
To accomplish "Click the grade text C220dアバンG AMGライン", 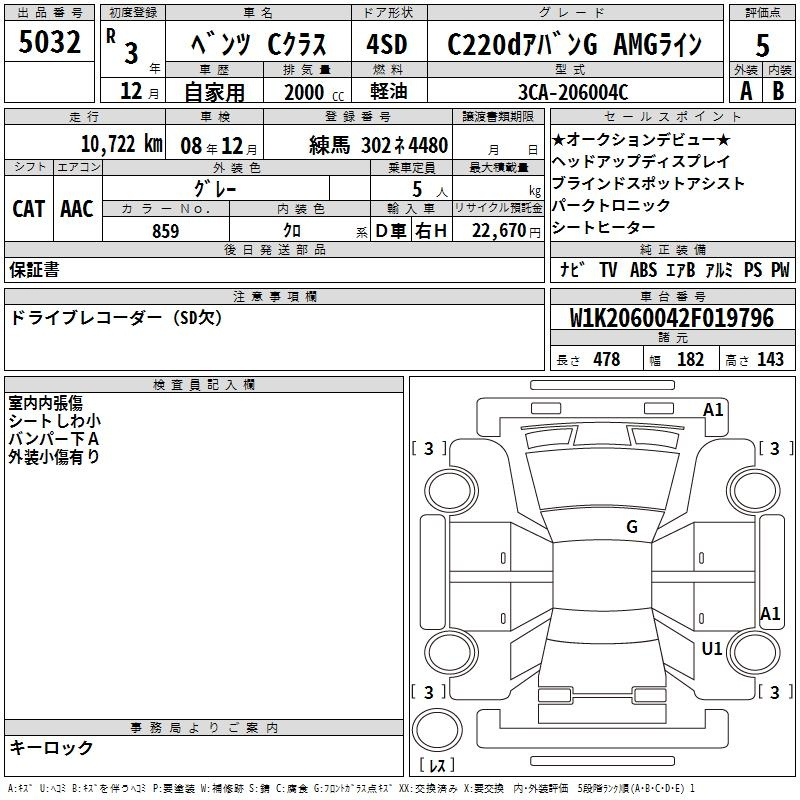I will pos(573,44).
